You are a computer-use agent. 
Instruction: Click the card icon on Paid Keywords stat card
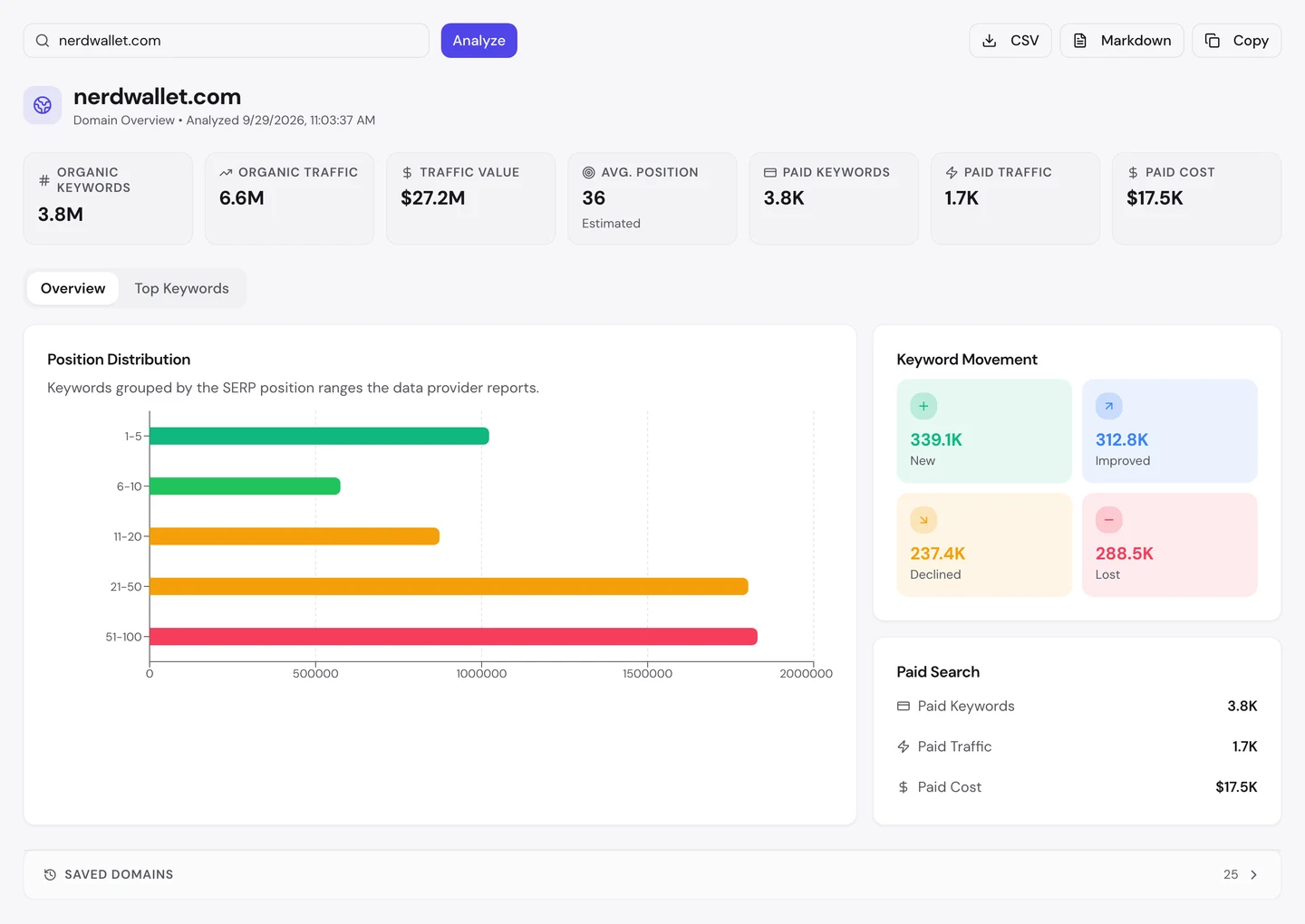(770, 172)
